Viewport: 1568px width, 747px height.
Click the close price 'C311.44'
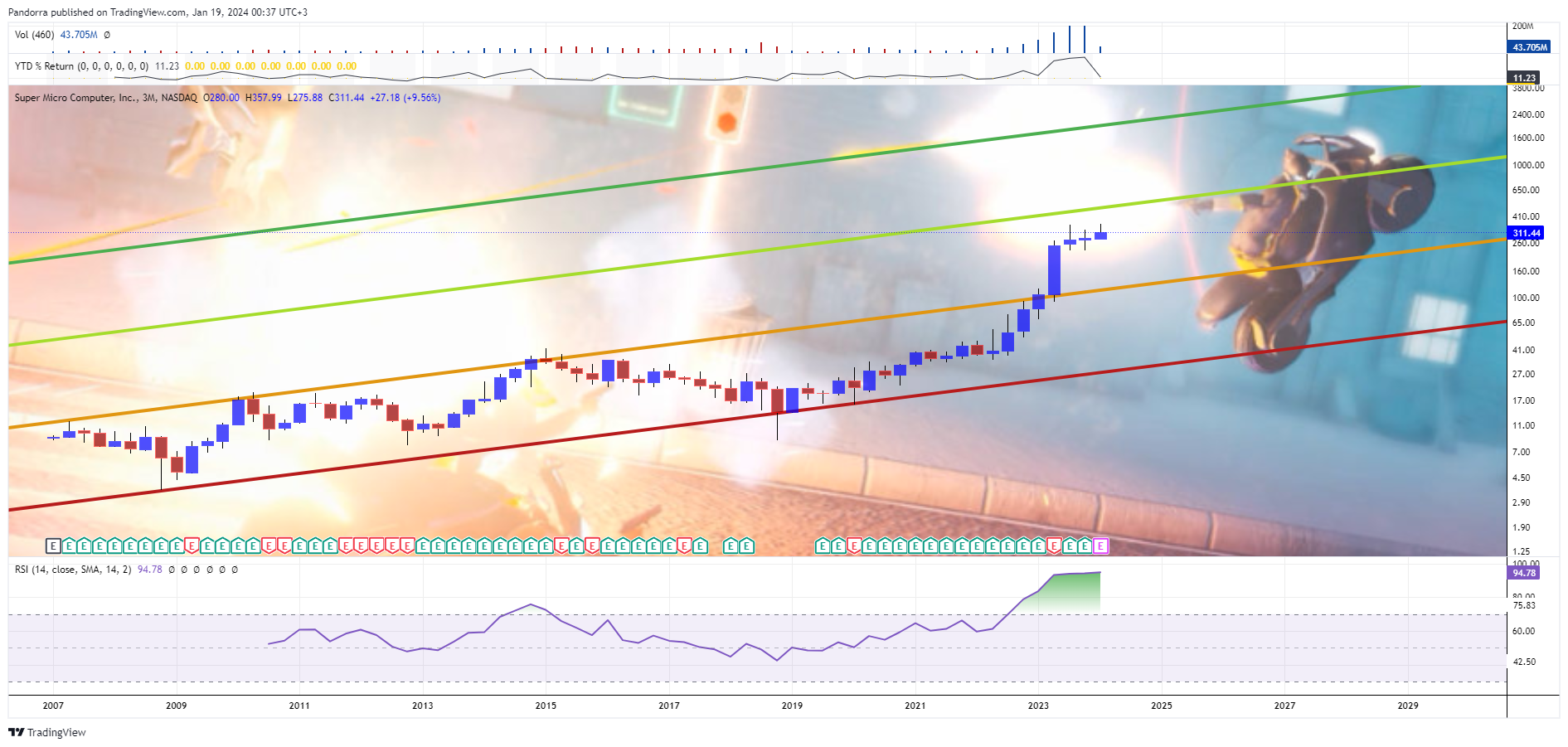click(347, 98)
